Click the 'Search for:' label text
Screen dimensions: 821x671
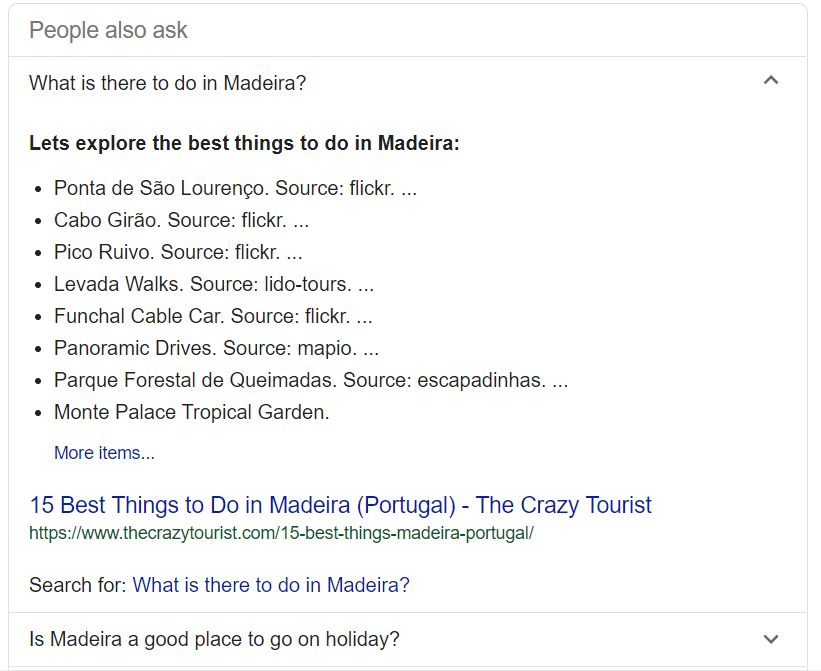point(78,585)
